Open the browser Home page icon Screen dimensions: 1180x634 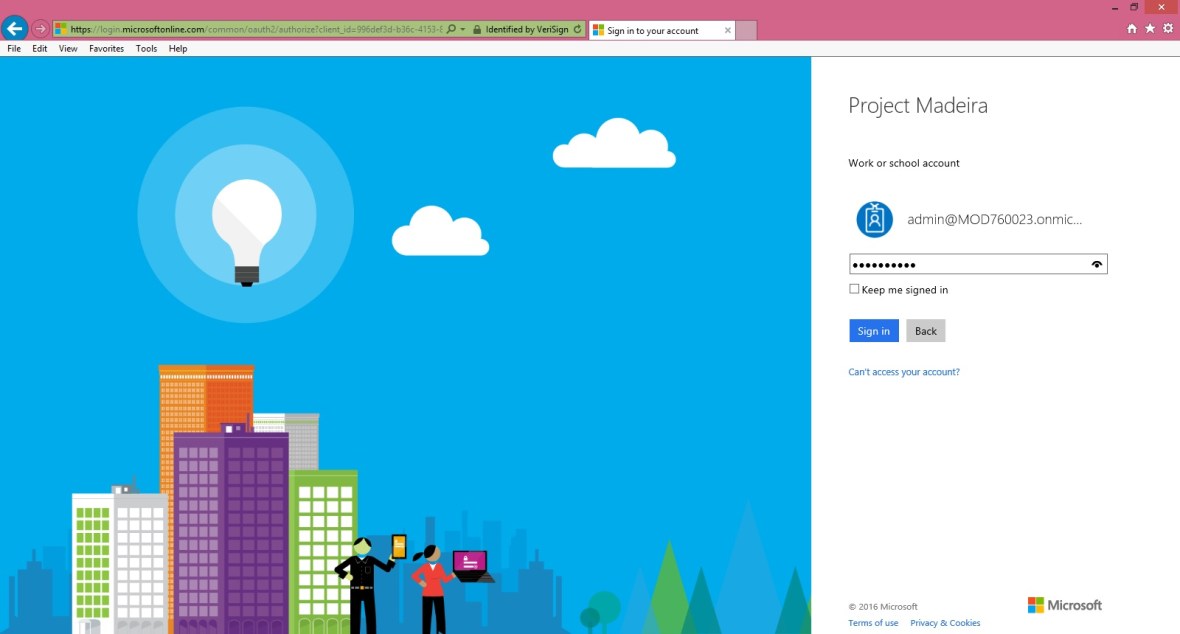point(1132,29)
